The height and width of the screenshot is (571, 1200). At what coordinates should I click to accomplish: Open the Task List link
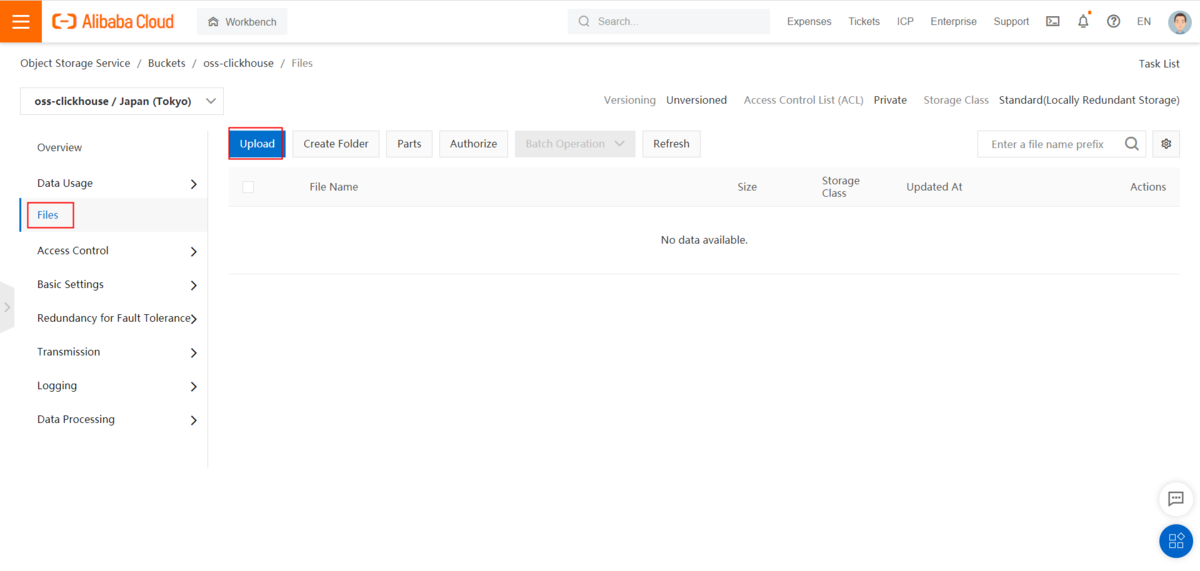pyautogui.click(x=1159, y=63)
